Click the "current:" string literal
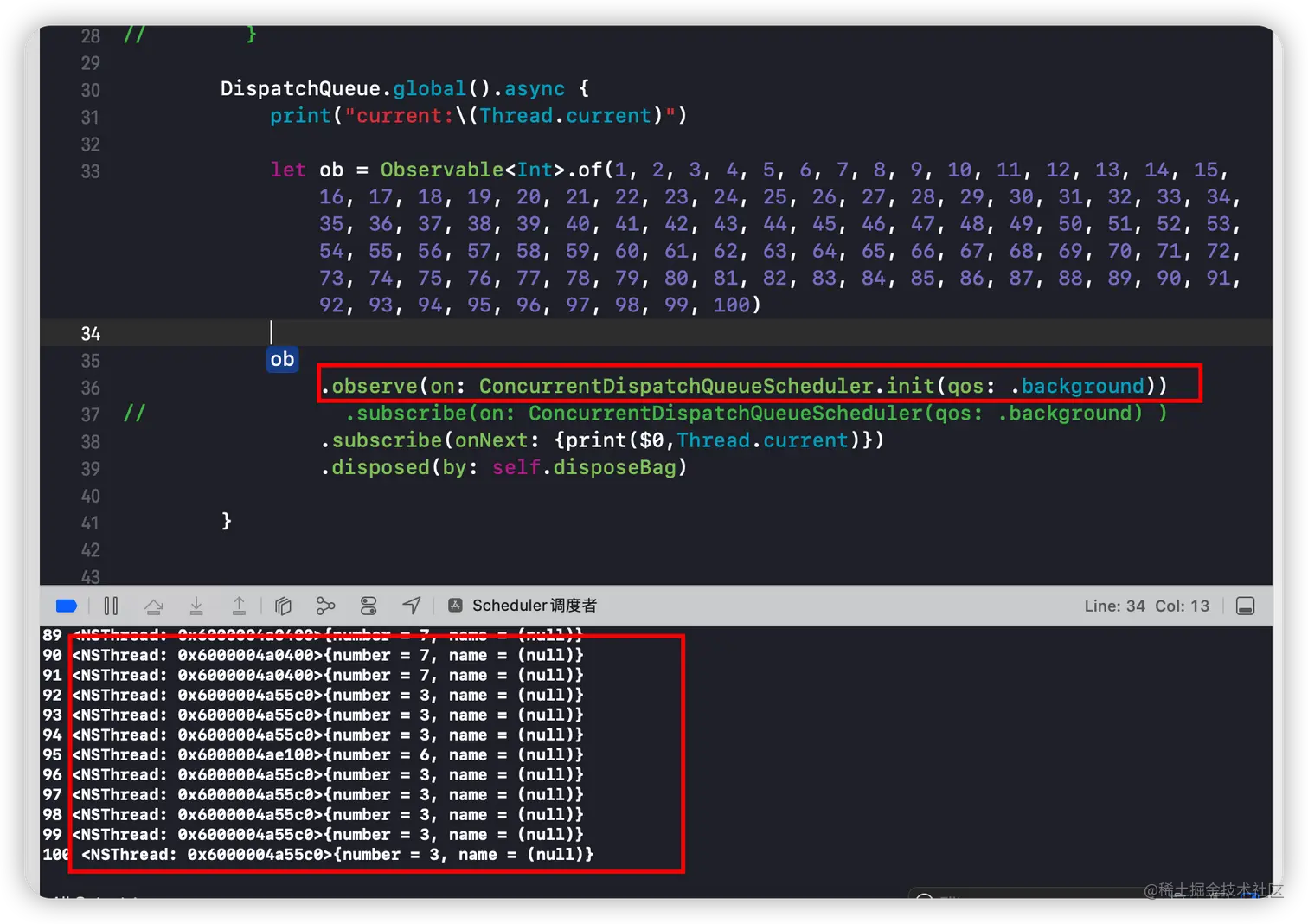Viewport: 1308px width, 924px height. click(399, 116)
